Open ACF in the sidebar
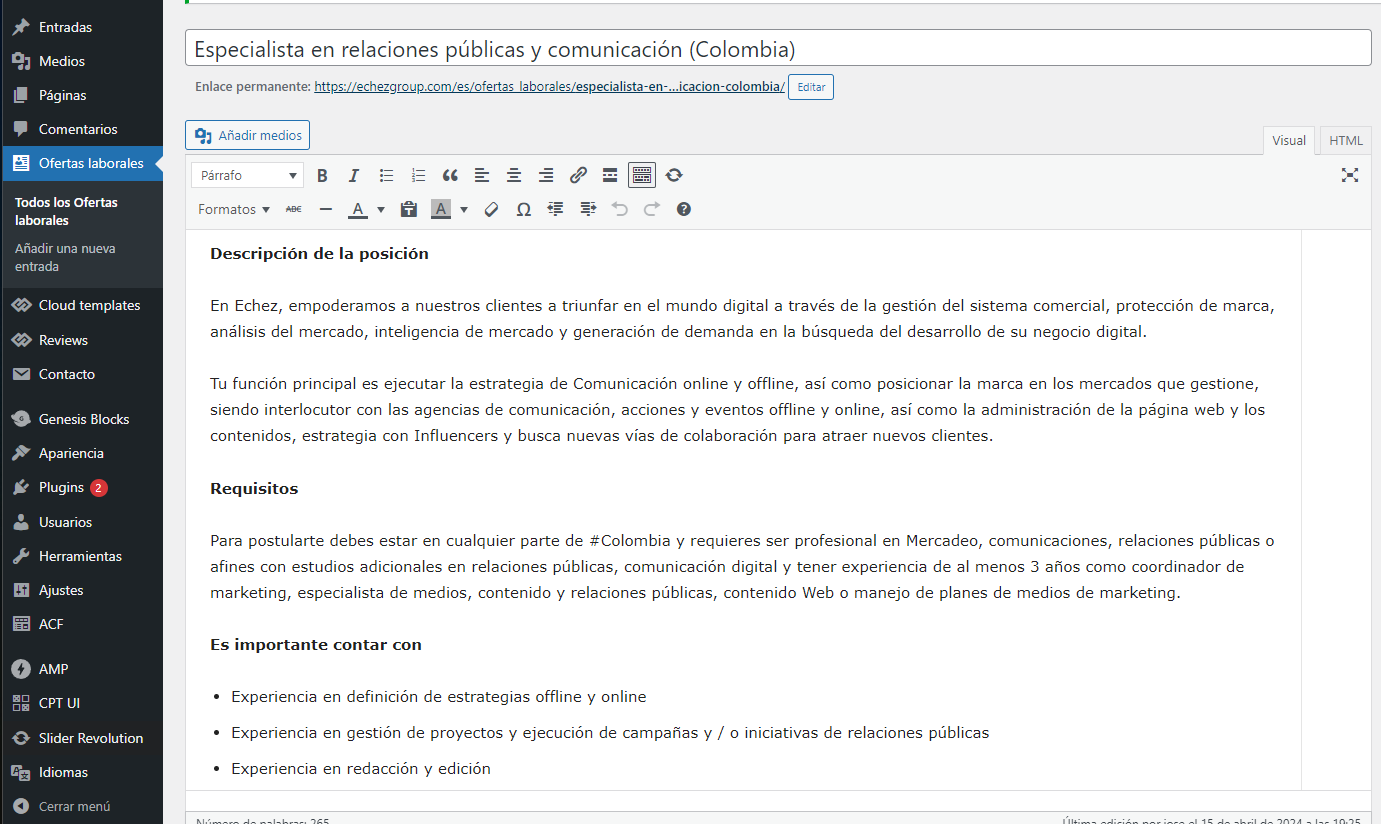Viewport: 1381px width, 824px height. (81, 624)
